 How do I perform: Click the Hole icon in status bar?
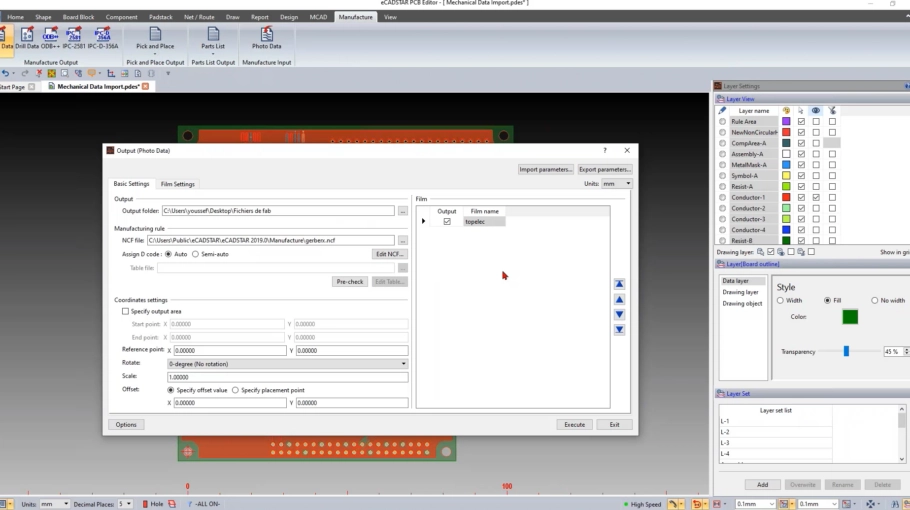coord(146,504)
